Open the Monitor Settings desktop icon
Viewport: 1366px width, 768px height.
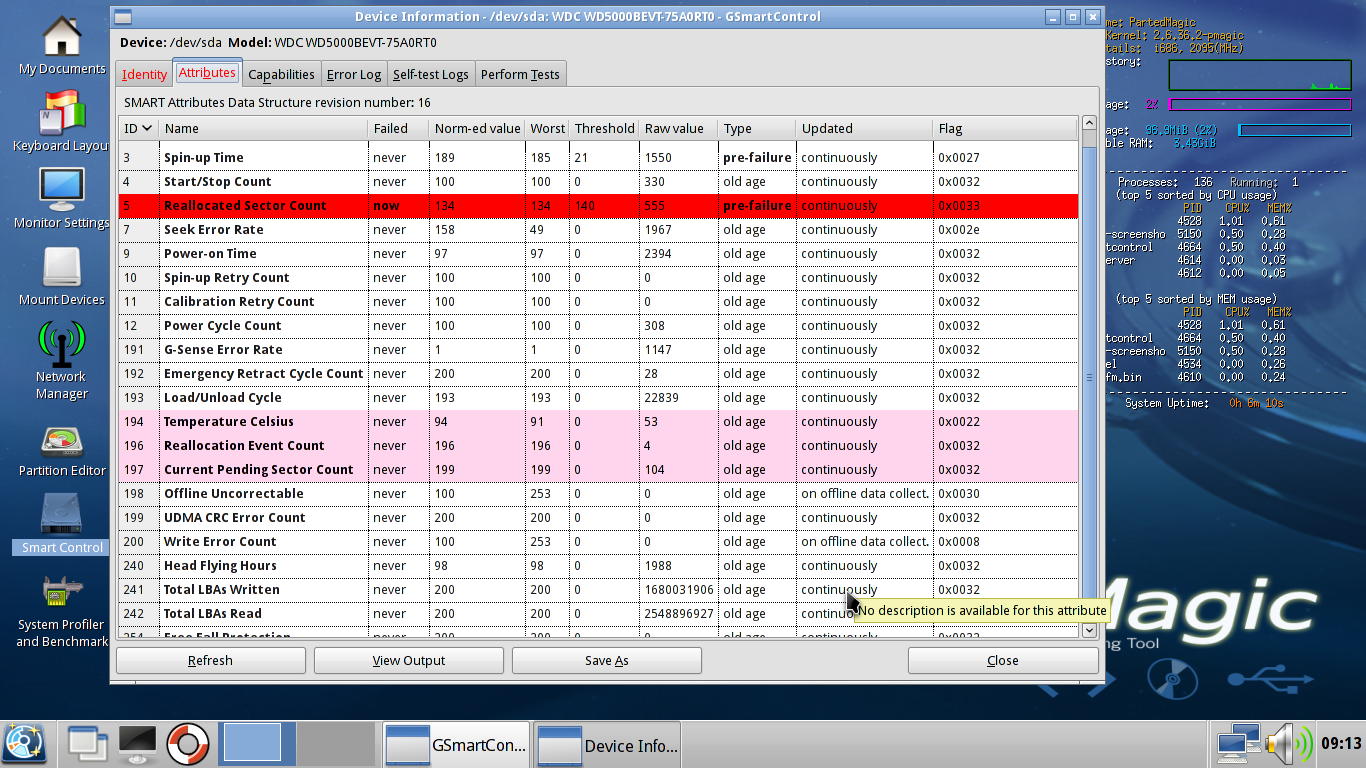(x=61, y=199)
